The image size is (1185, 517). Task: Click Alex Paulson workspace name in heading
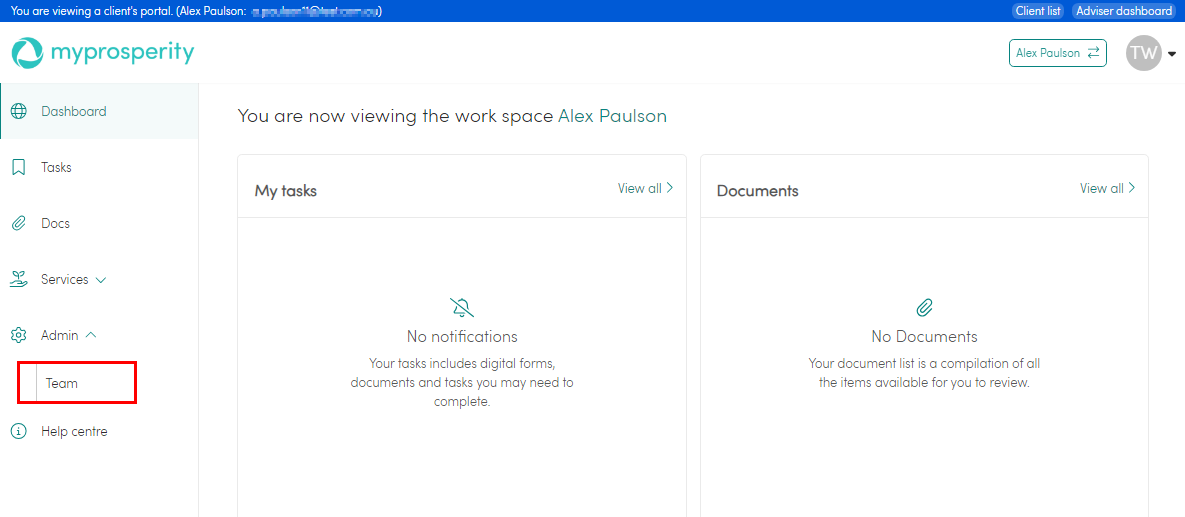click(x=612, y=116)
